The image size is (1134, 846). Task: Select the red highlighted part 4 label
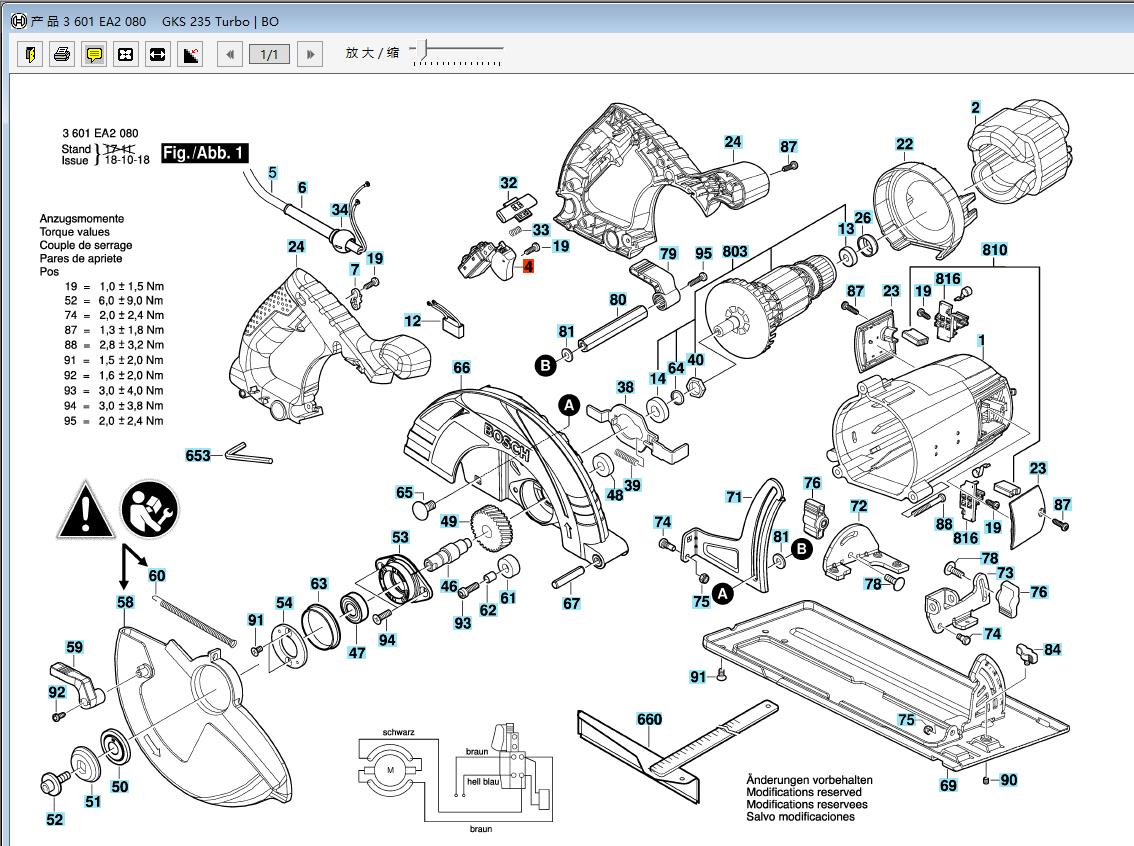pos(529,266)
